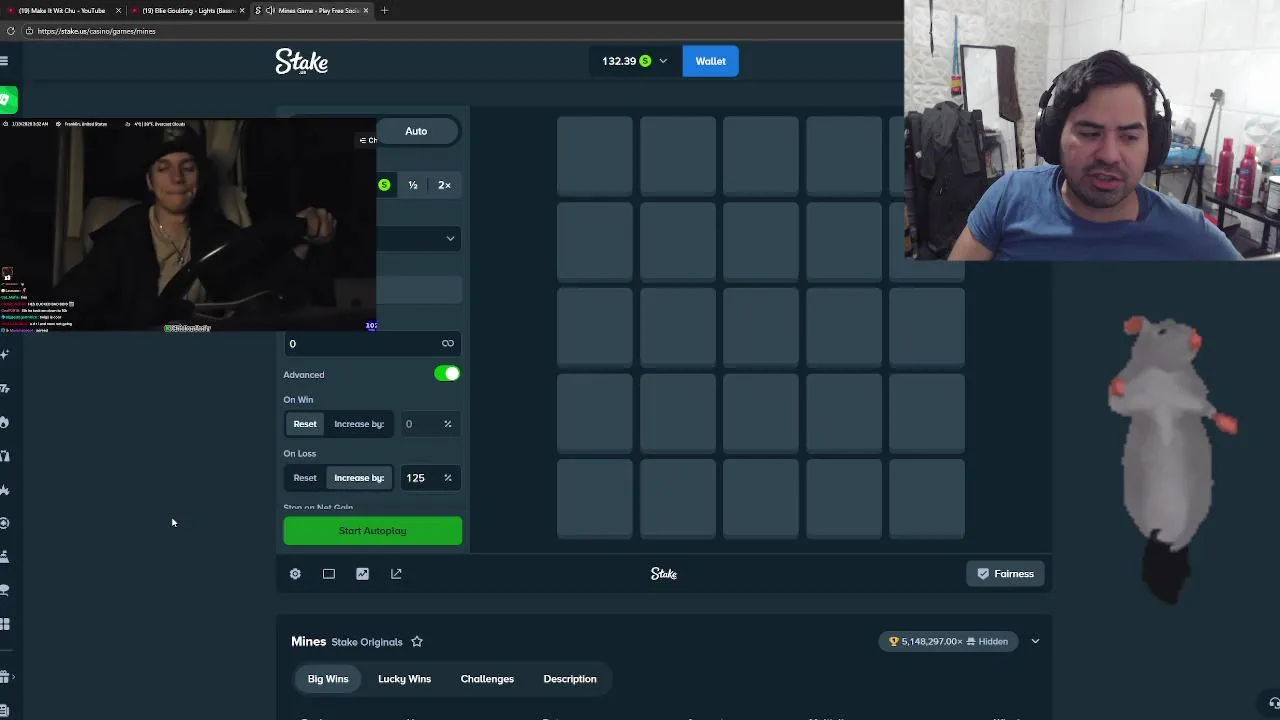Select Increase by under On Win
This screenshot has width=1280, height=720.
coord(359,424)
